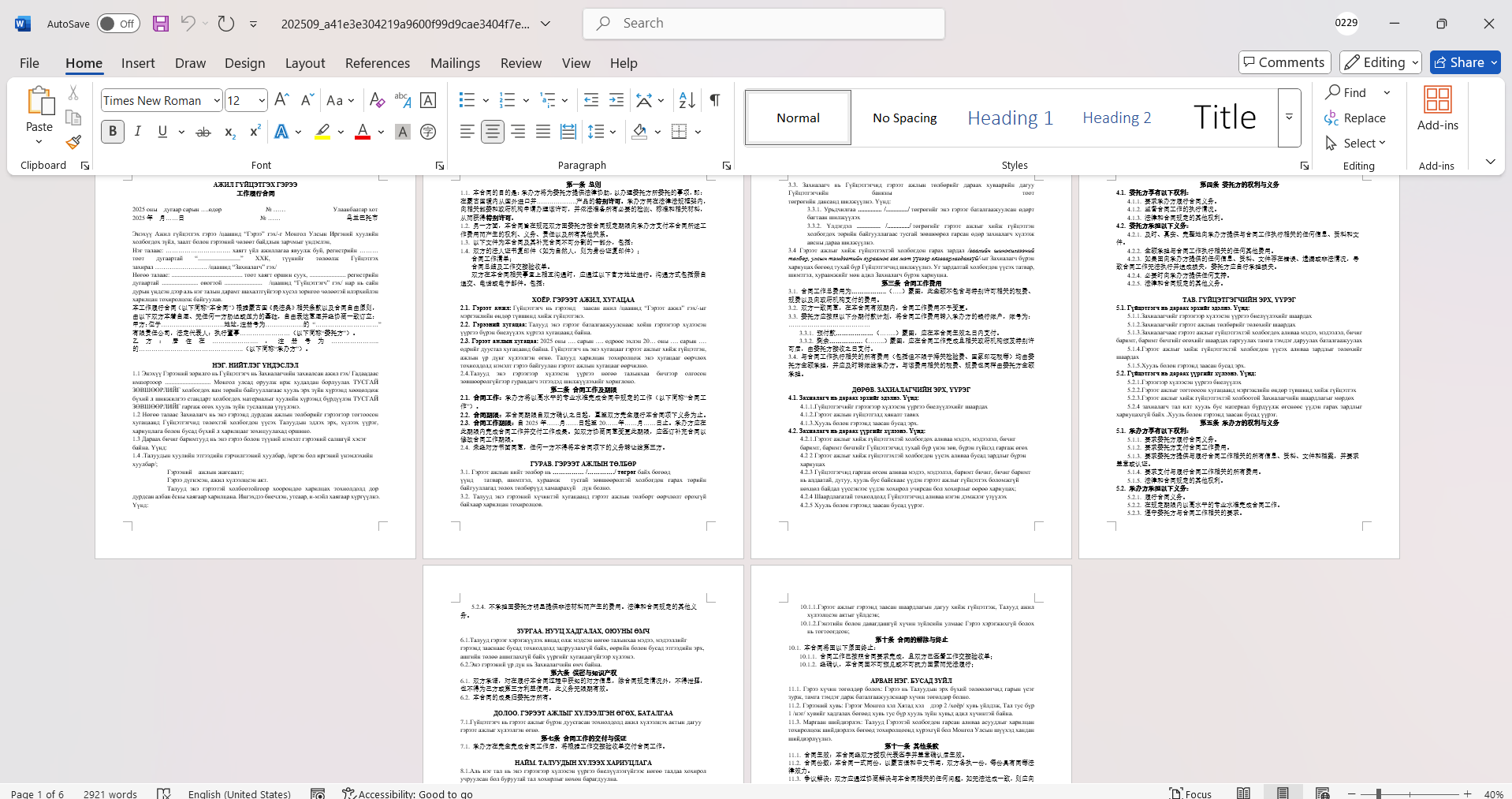Image resolution: width=1512 pixels, height=799 pixels.
Task: Click the Save icon in title bar
Action: (x=161, y=24)
